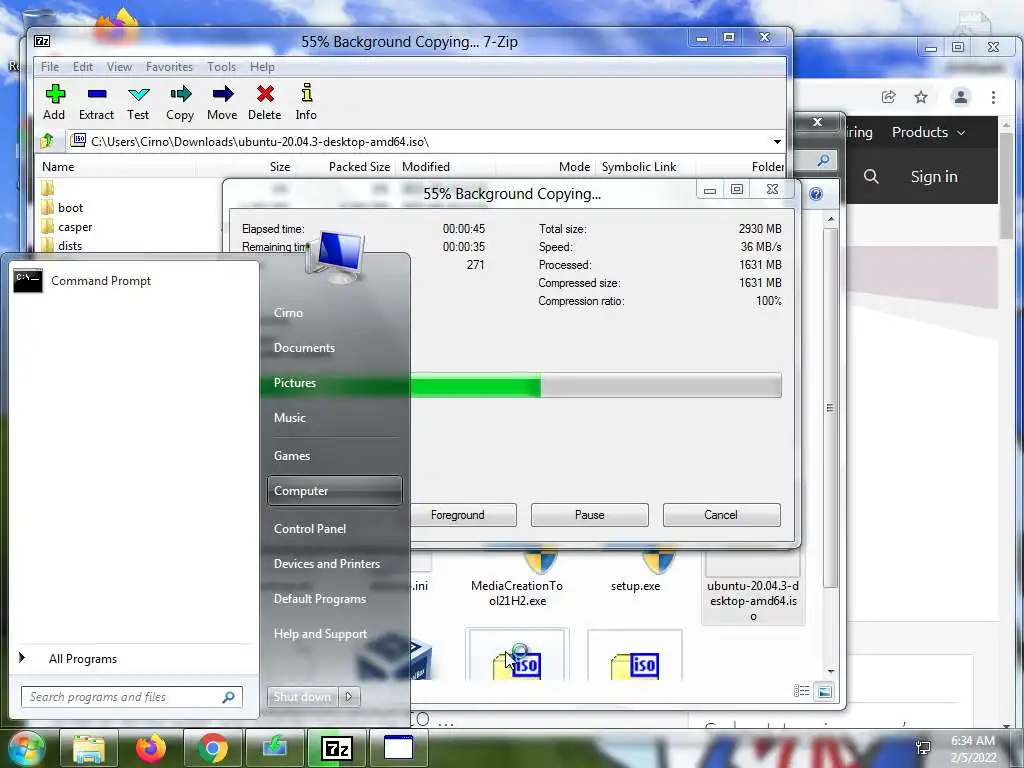Viewport: 1024px width, 768px height.
Task: Expand the Products dropdown on the webpage
Action: 928,132
